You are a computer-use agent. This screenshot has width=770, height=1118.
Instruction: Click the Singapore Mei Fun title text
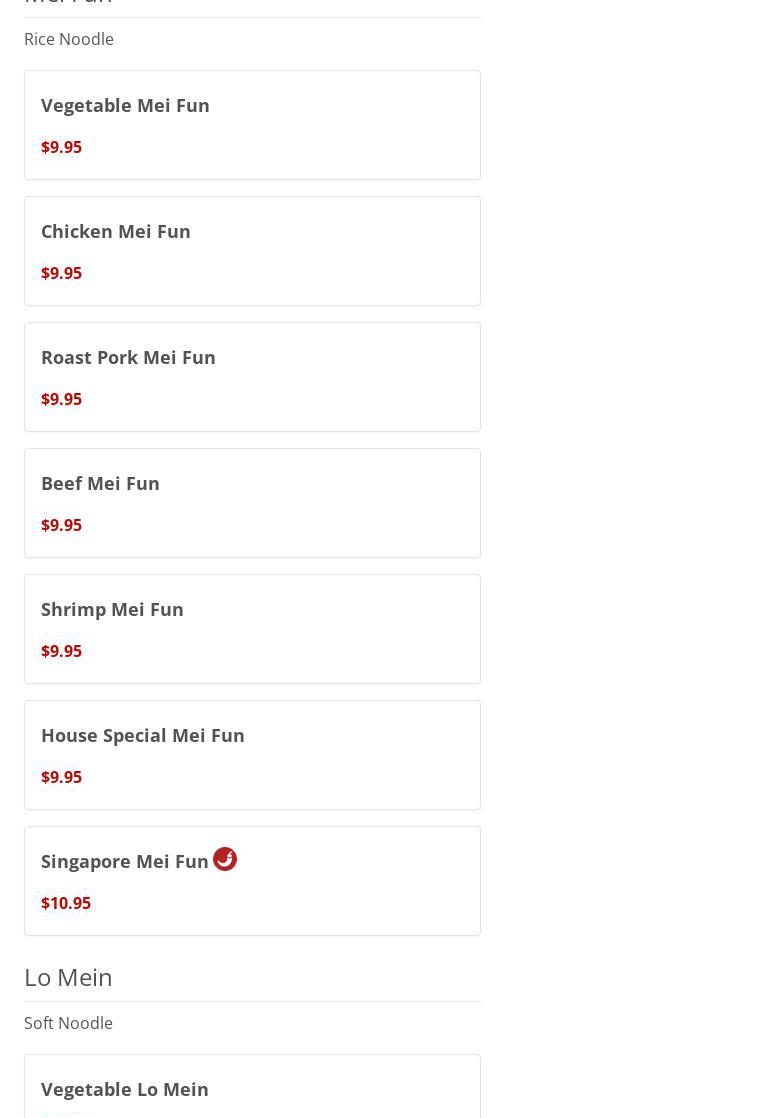(x=125, y=862)
